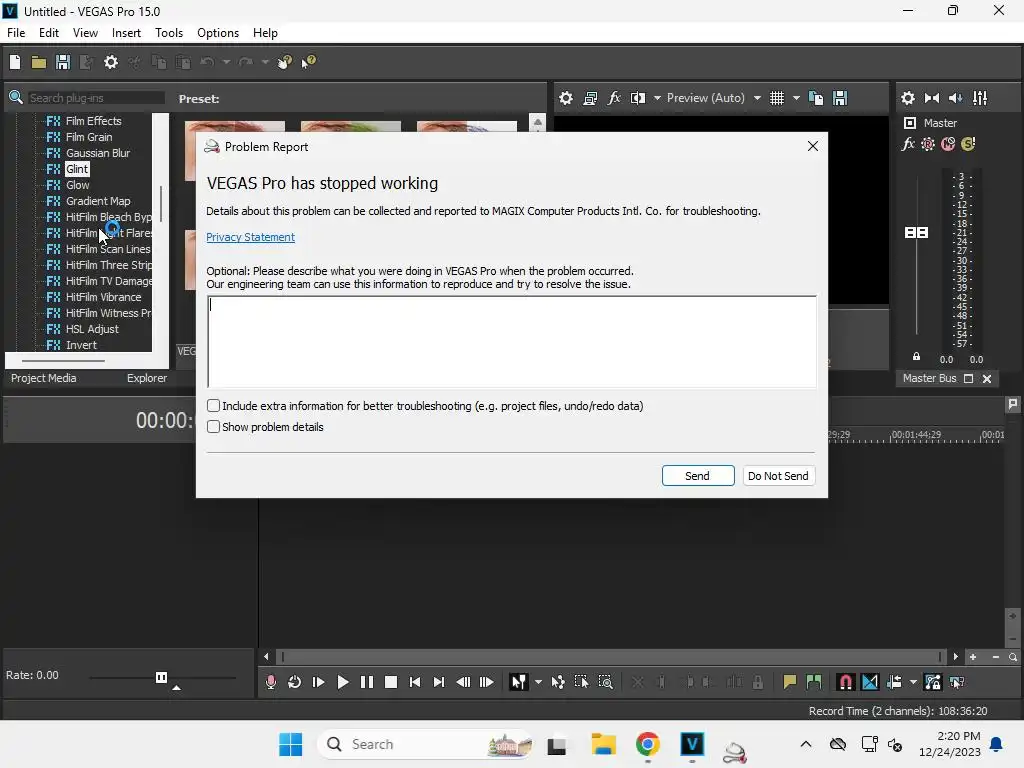
Task: Click the Record microphone button
Action: coord(270,682)
